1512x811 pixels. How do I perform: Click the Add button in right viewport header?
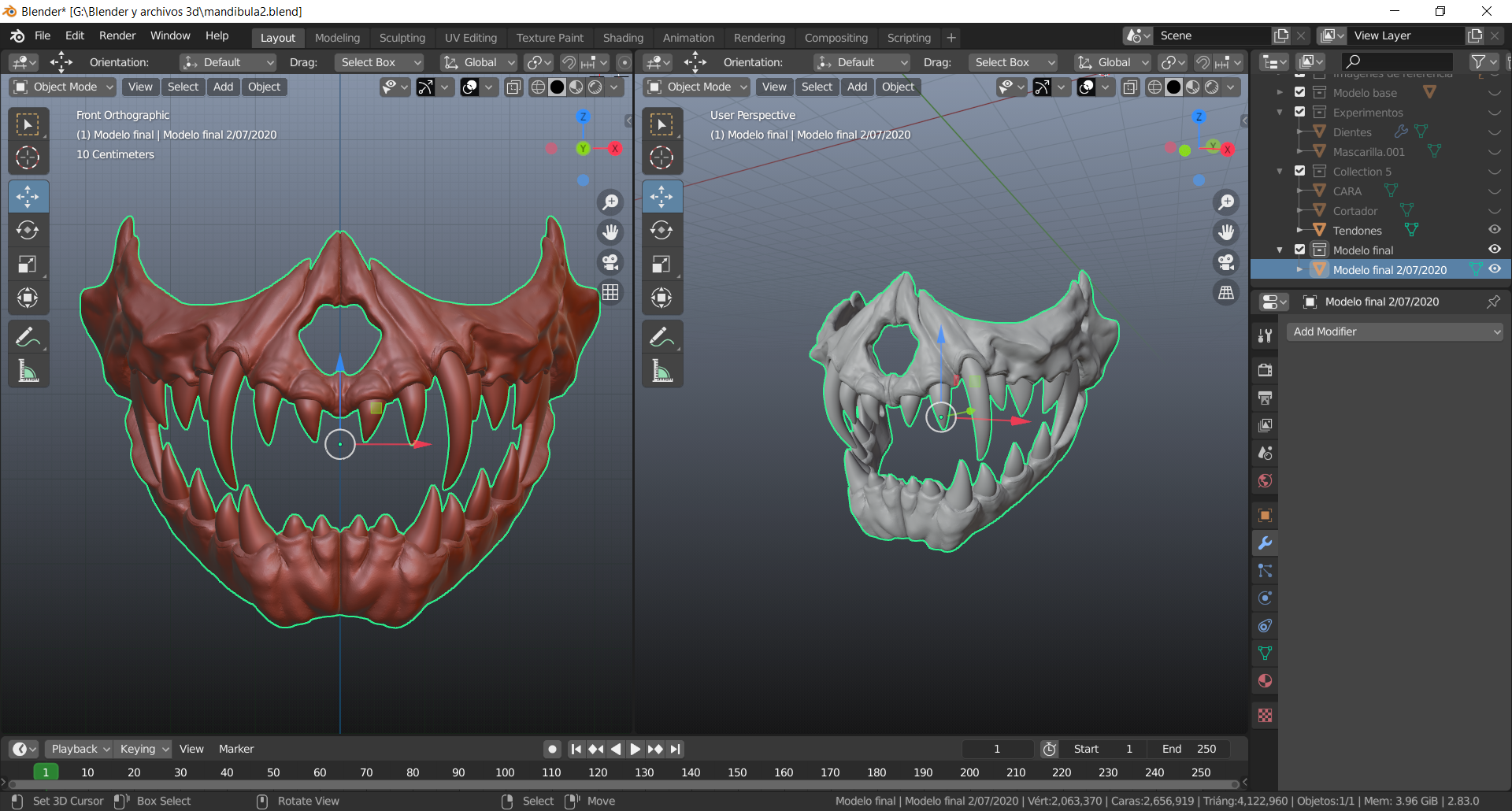(x=857, y=87)
